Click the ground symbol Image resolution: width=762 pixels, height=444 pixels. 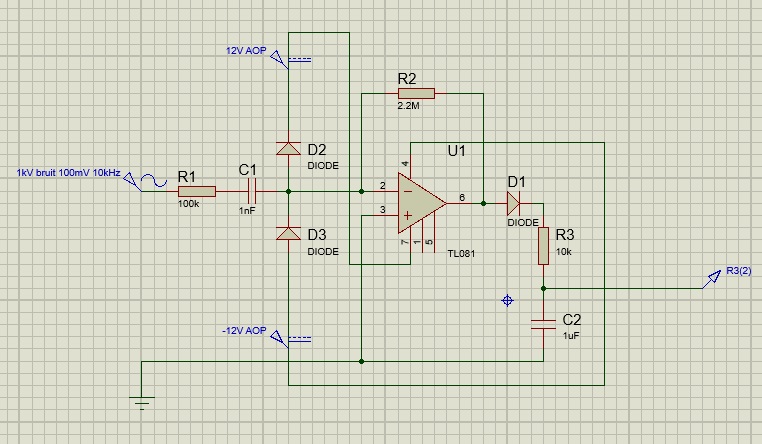pos(142,402)
